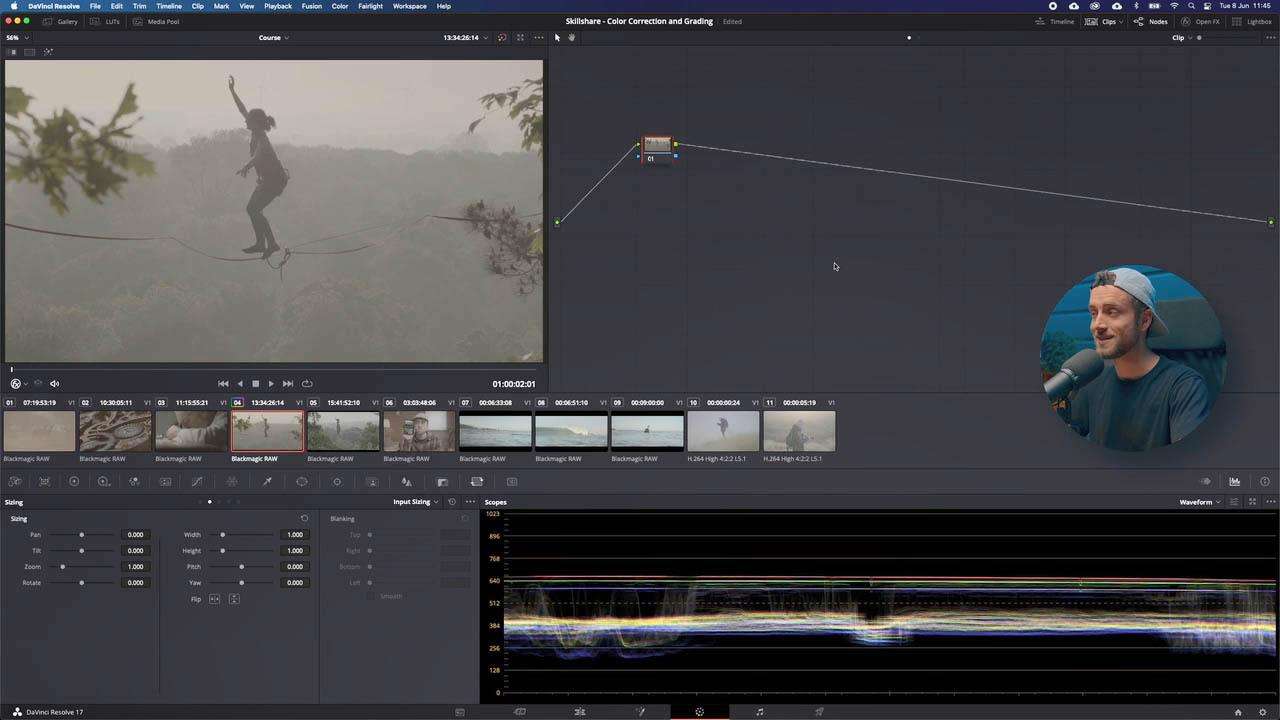Flip image vertically
This screenshot has height=720, width=1280.
pyautogui.click(x=234, y=599)
